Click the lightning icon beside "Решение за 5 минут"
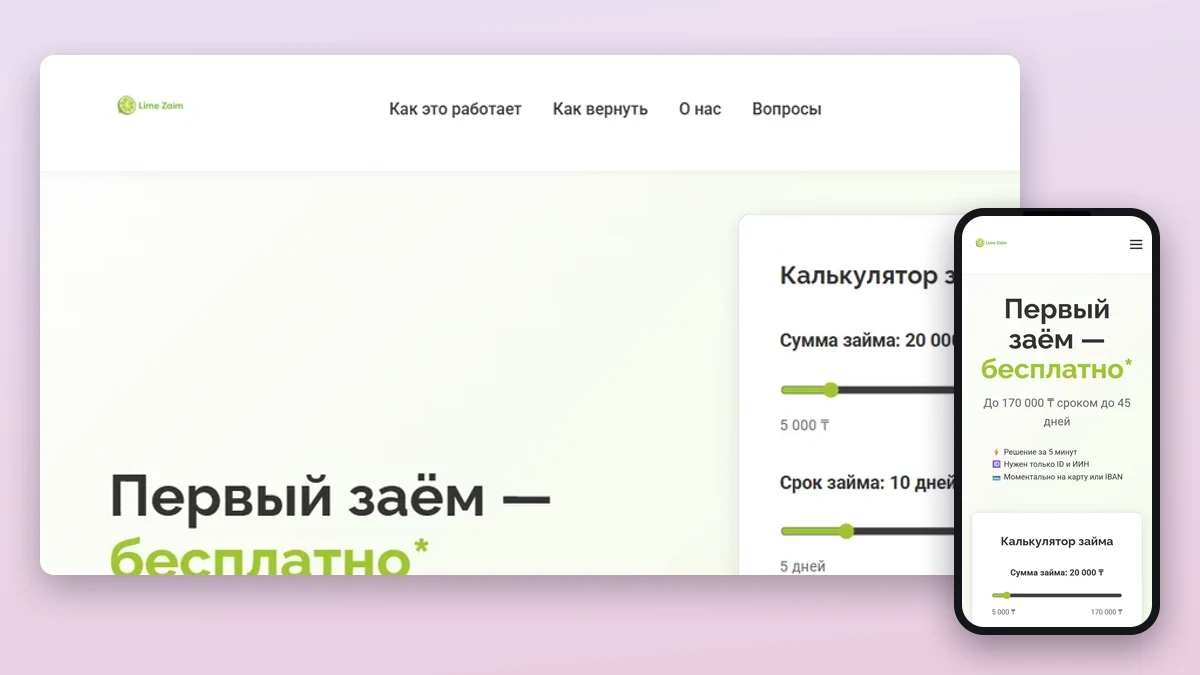1200x675 pixels. [x=996, y=452]
